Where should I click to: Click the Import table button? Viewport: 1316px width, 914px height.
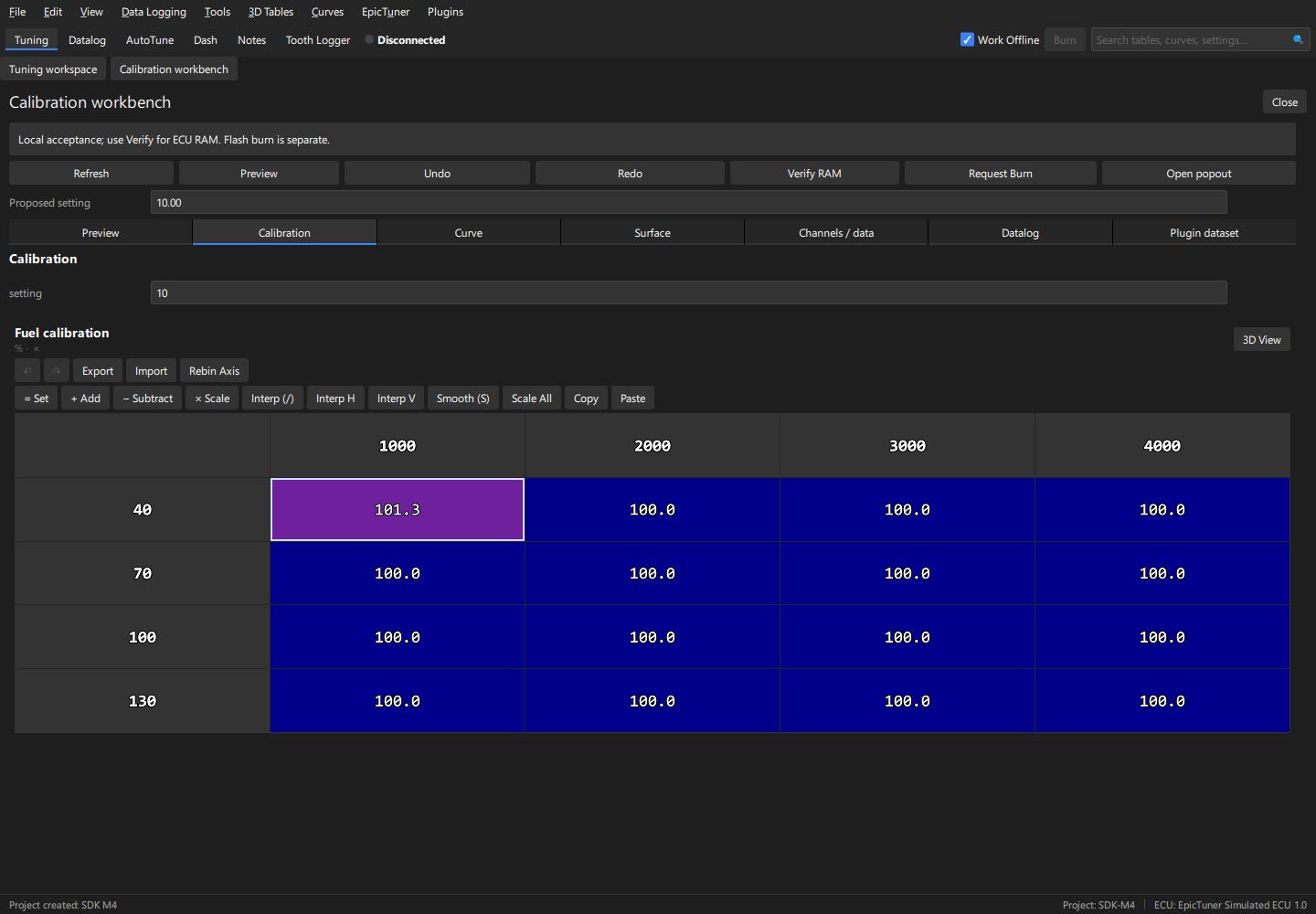[152, 371]
